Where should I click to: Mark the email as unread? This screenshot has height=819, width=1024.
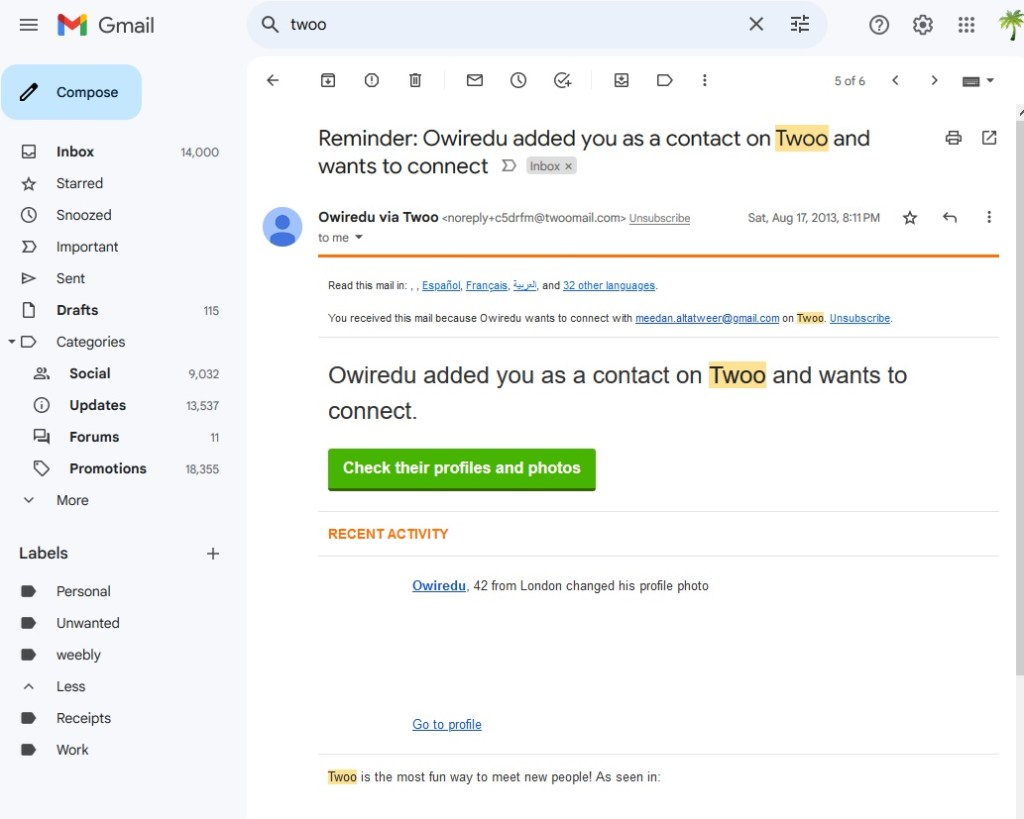click(x=475, y=81)
